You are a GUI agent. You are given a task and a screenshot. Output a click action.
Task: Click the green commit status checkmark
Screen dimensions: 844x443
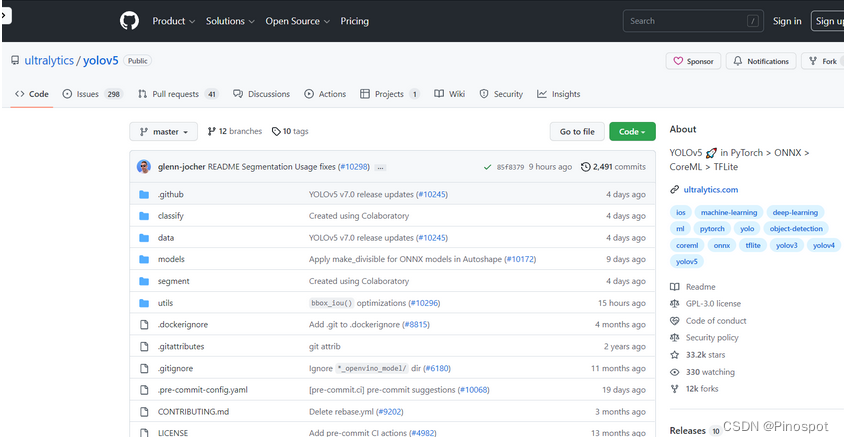[487, 167]
